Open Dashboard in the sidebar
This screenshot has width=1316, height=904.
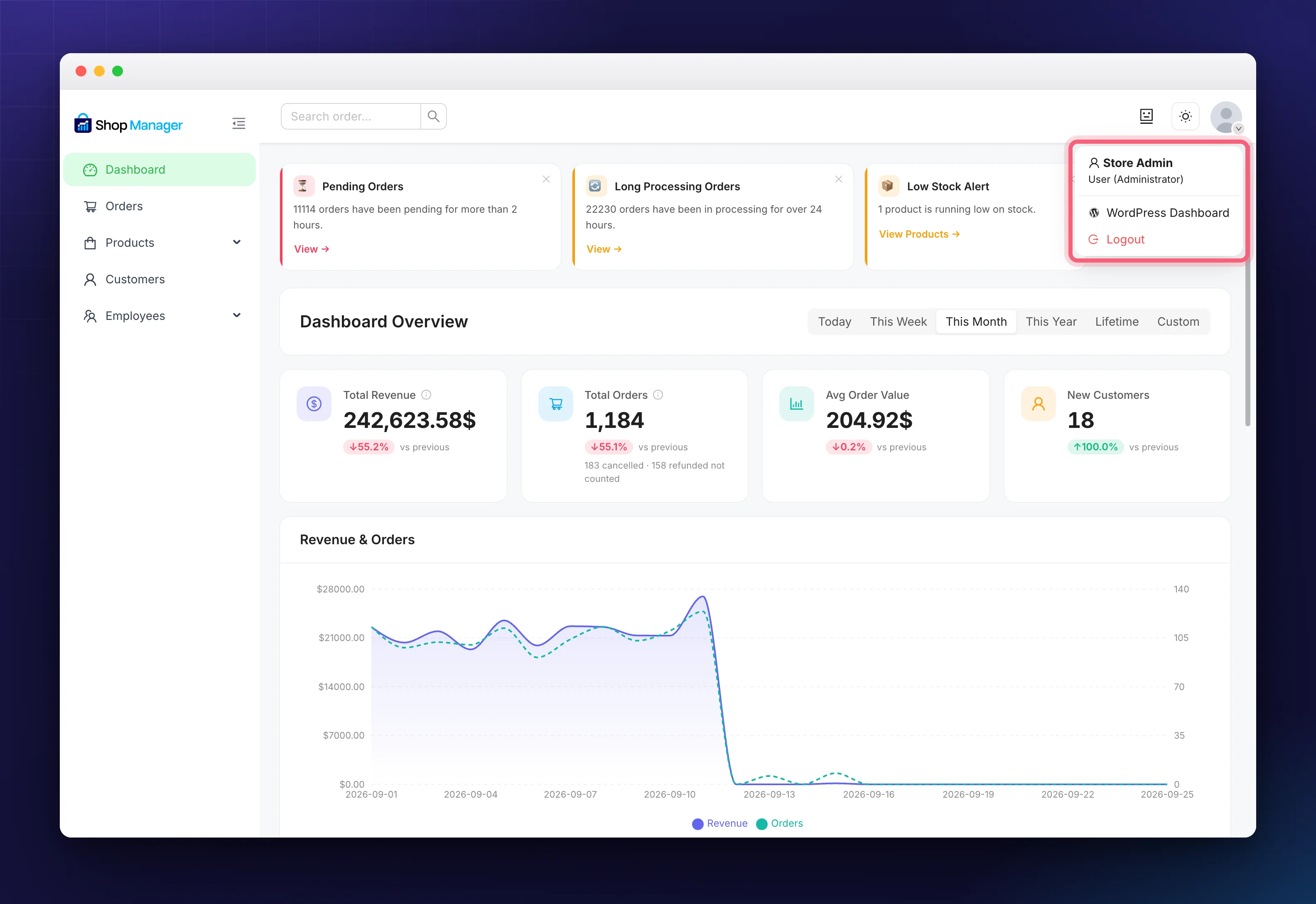[x=160, y=169]
